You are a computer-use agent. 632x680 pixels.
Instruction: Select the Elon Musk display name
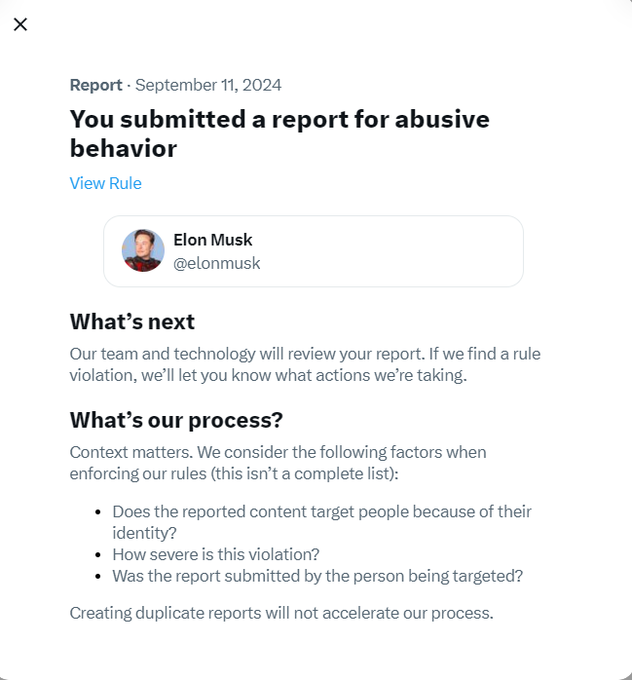point(213,240)
